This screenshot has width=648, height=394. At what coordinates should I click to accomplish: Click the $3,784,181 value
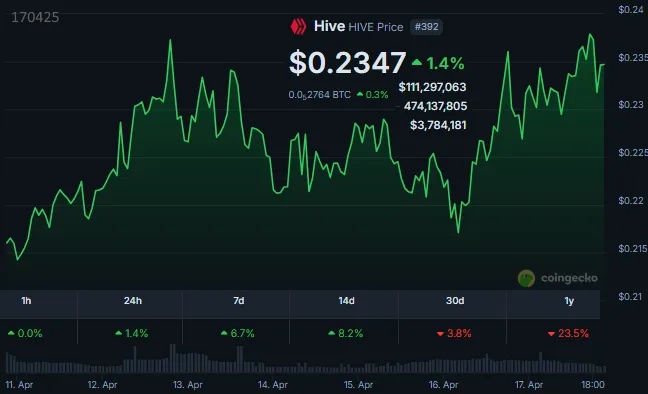point(438,125)
